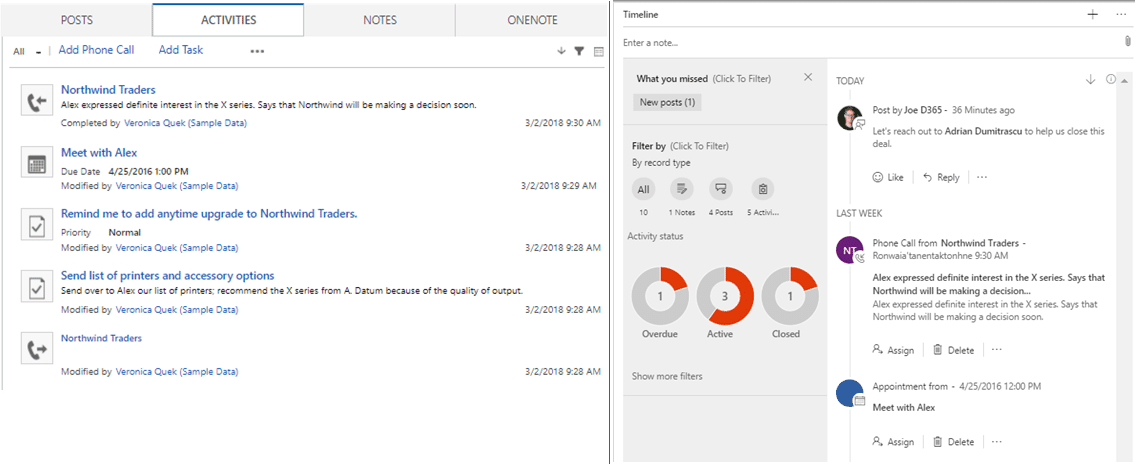Click the Closed status donut chart

click(x=790, y=296)
